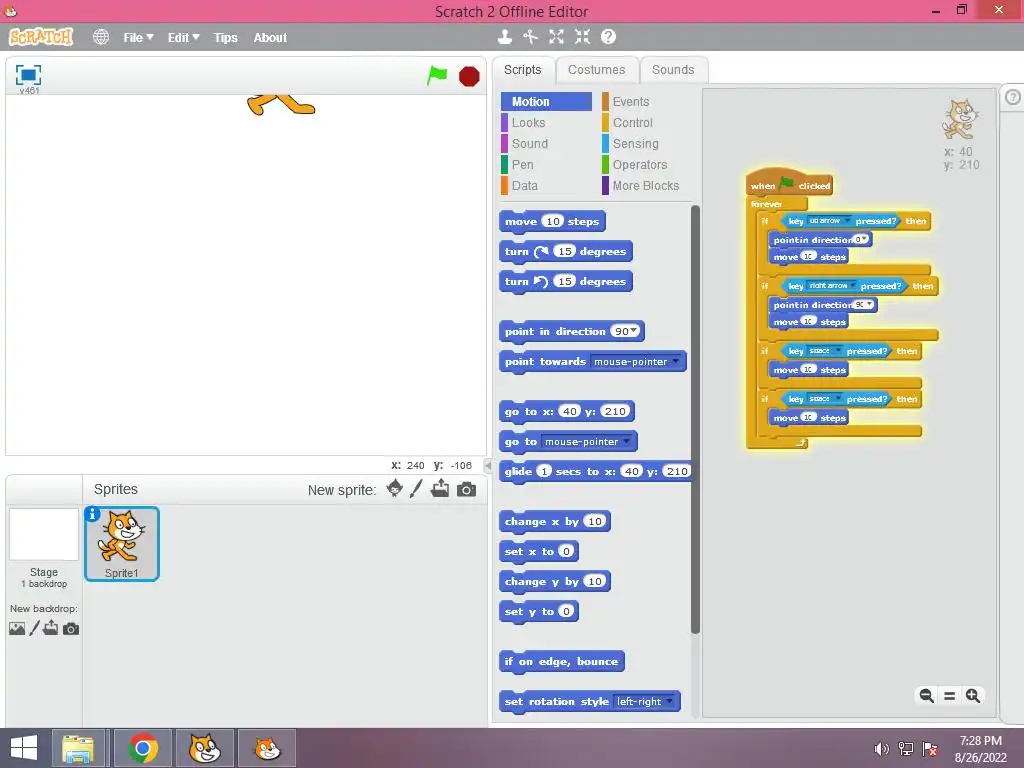Click the when flag clicked hat block
The width and height of the screenshot is (1024, 768).
(790, 185)
